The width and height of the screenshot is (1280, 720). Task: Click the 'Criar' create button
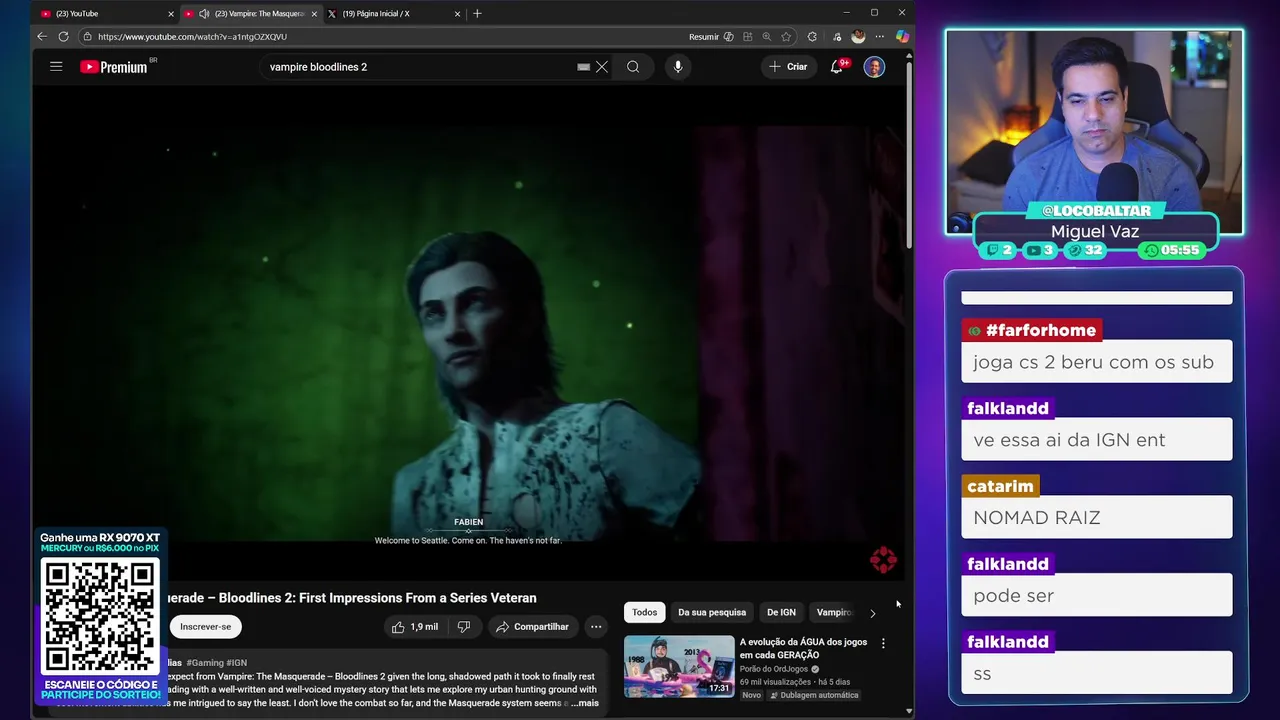pos(788,67)
